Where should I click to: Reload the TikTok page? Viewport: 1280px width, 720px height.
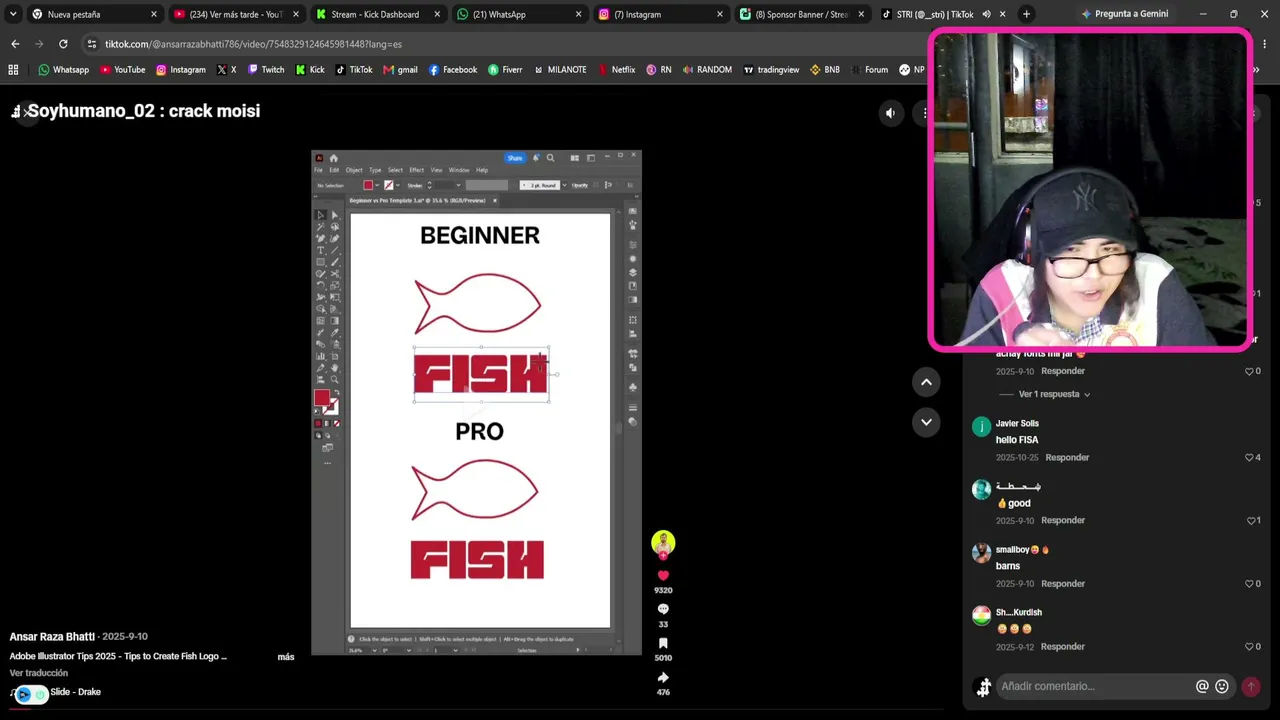pos(63,44)
